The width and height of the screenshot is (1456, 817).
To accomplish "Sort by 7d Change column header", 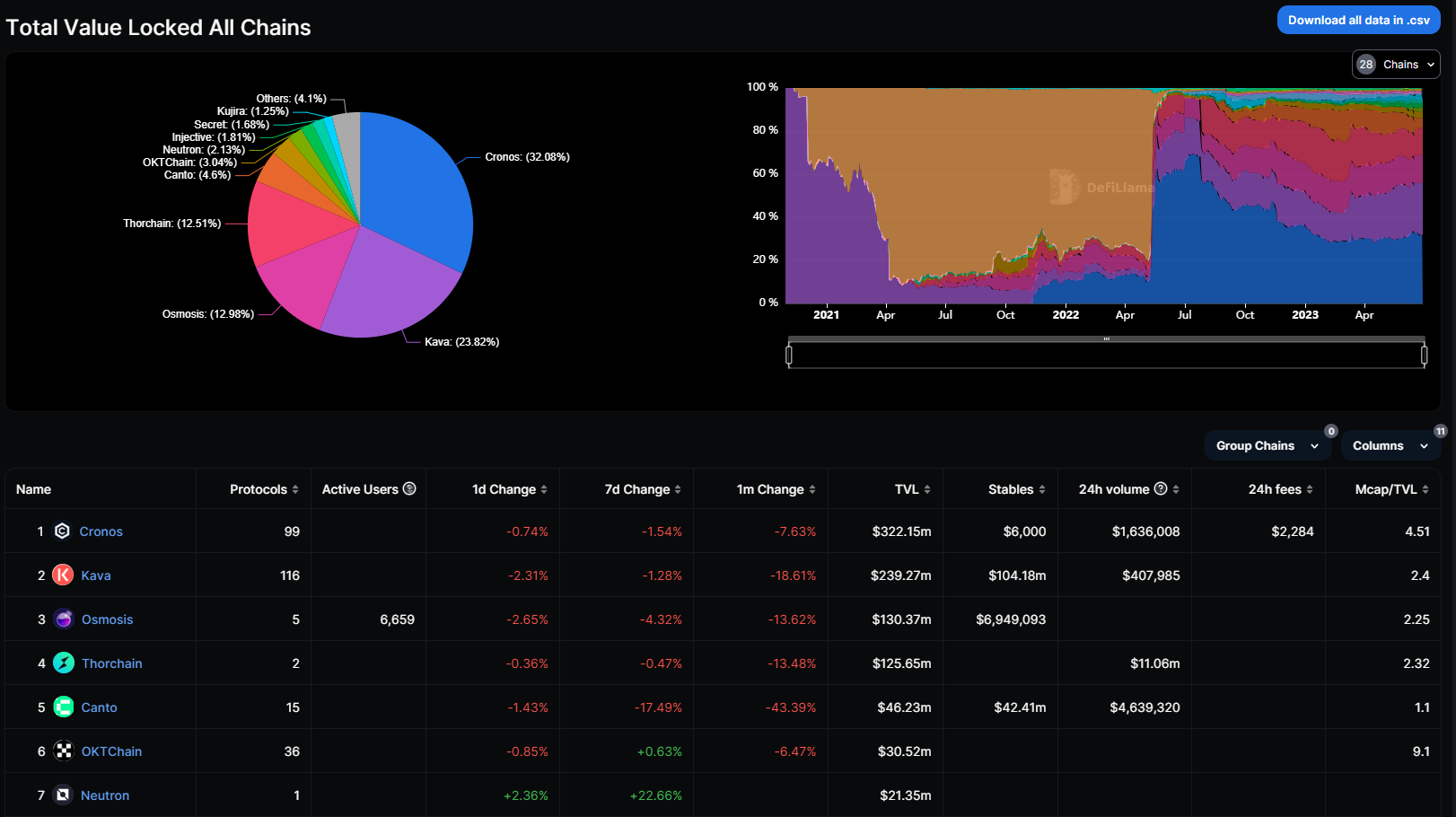I will tap(643, 489).
